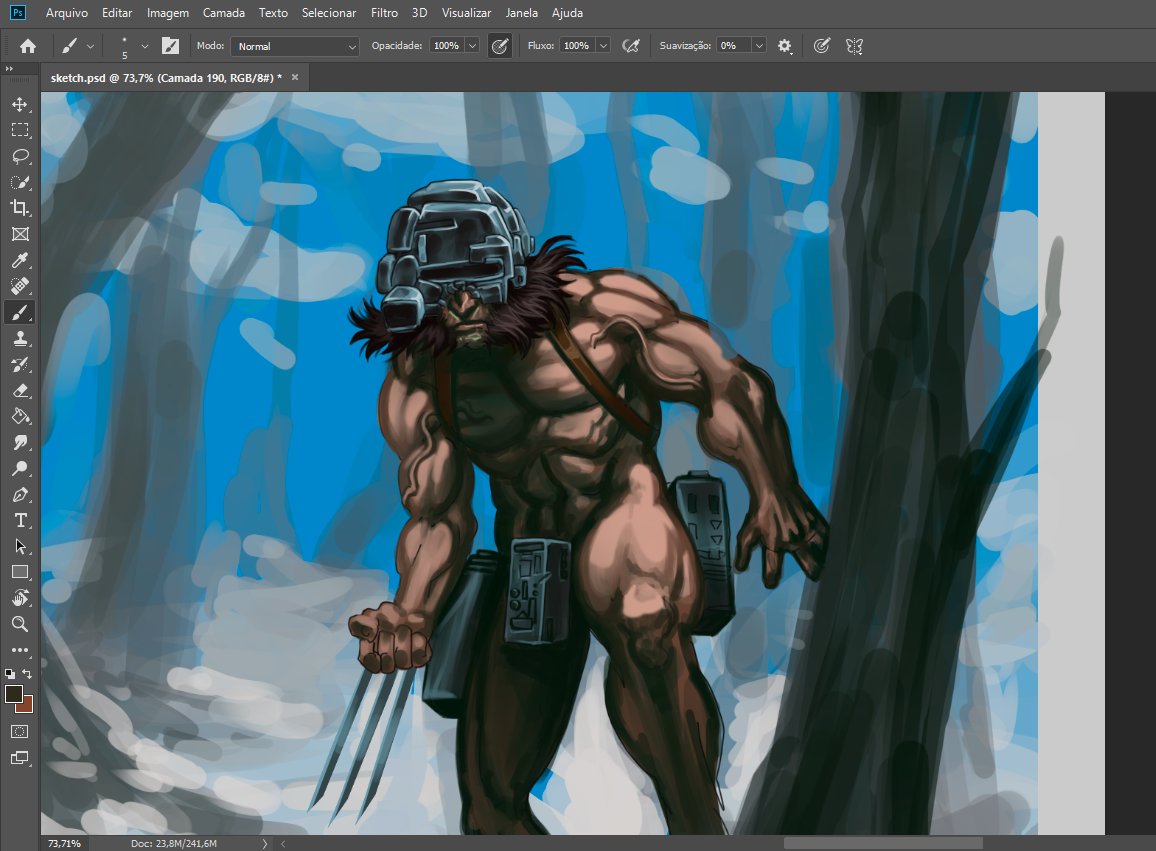The image size is (1156, 851).
Task: Open the Imagem menu
Action: coord(167,13)
